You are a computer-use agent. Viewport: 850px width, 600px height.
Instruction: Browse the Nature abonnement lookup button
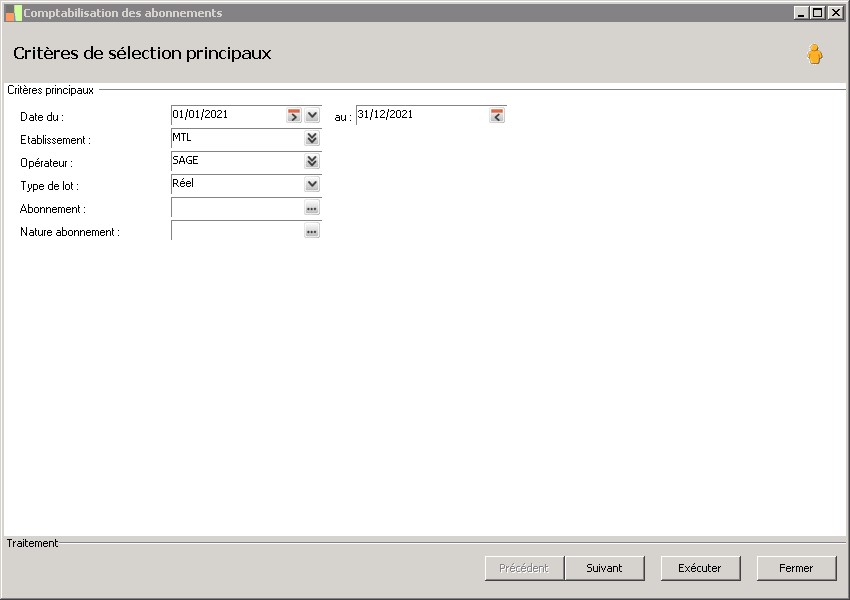(312, 231)
